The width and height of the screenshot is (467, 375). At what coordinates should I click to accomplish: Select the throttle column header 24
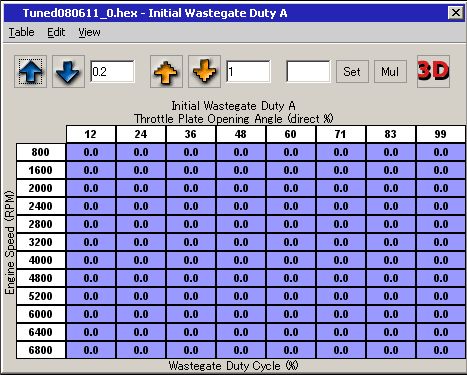click(x=141, y=134)
